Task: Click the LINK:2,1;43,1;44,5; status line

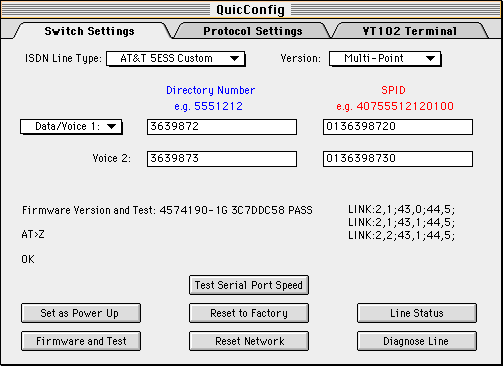Action: pyautogui.click(x=401, y=222)
